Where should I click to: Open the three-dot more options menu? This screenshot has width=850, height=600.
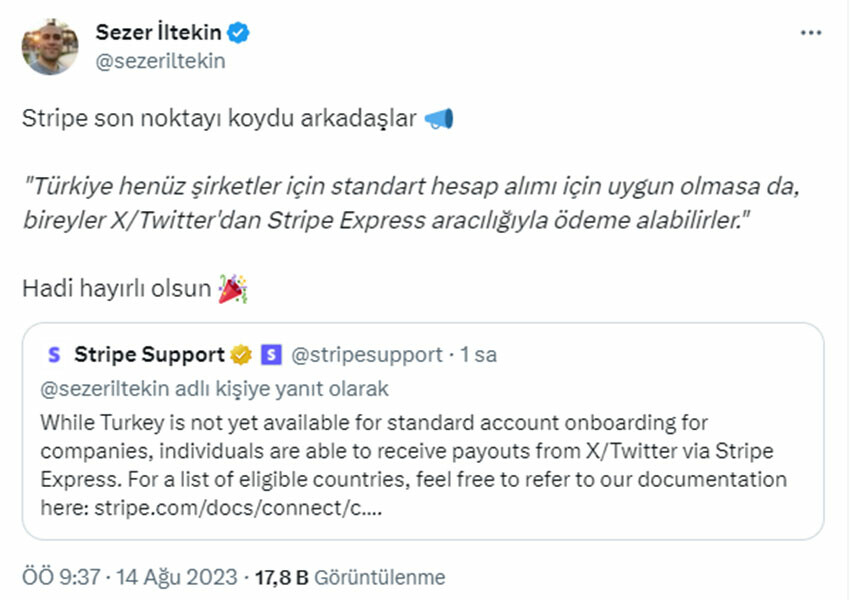pyautogui.click(x=810, y=32)
